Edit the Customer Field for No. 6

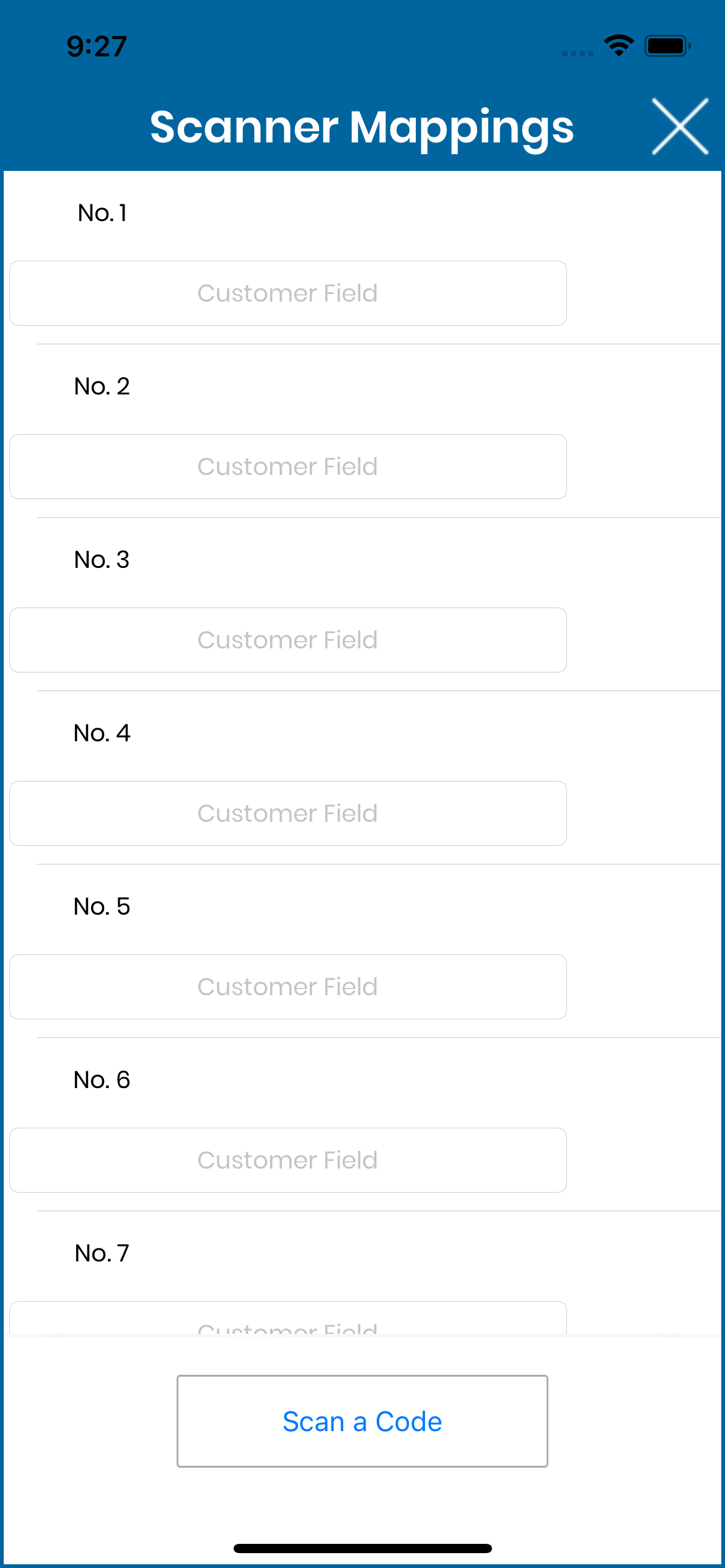pyautogui.click(x=288, y=1160)
